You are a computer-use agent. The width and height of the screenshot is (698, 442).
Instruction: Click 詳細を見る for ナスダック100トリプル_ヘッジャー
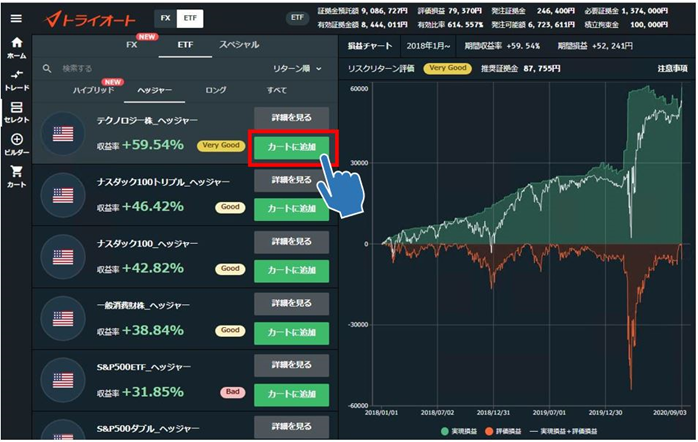point(292,179)
